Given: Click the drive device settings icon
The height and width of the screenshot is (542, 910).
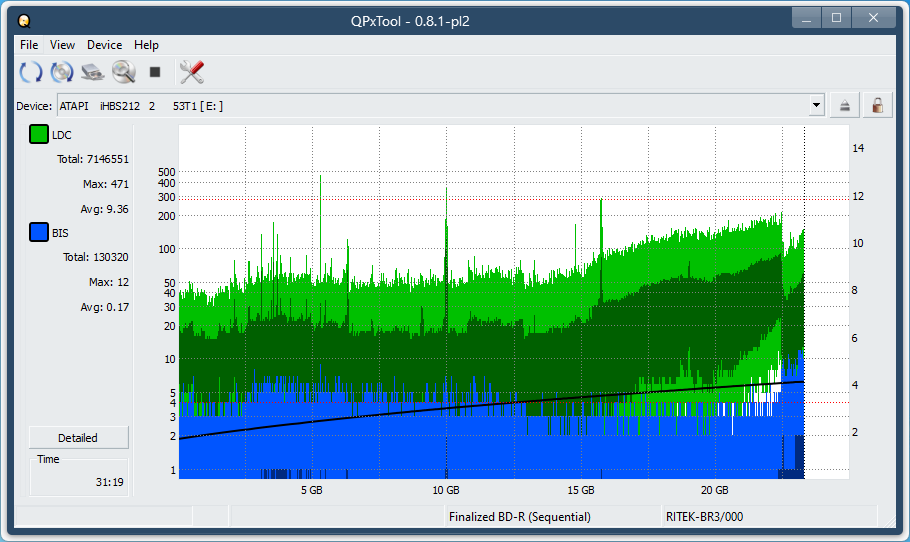Looking at the screenshot, I should pos(92,73).
